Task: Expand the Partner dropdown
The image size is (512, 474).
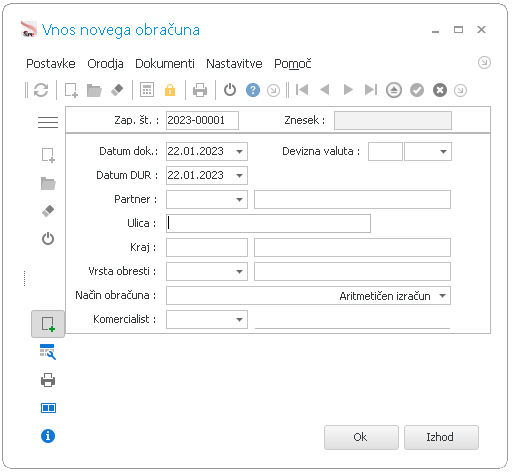Action: tap(239, 200)
